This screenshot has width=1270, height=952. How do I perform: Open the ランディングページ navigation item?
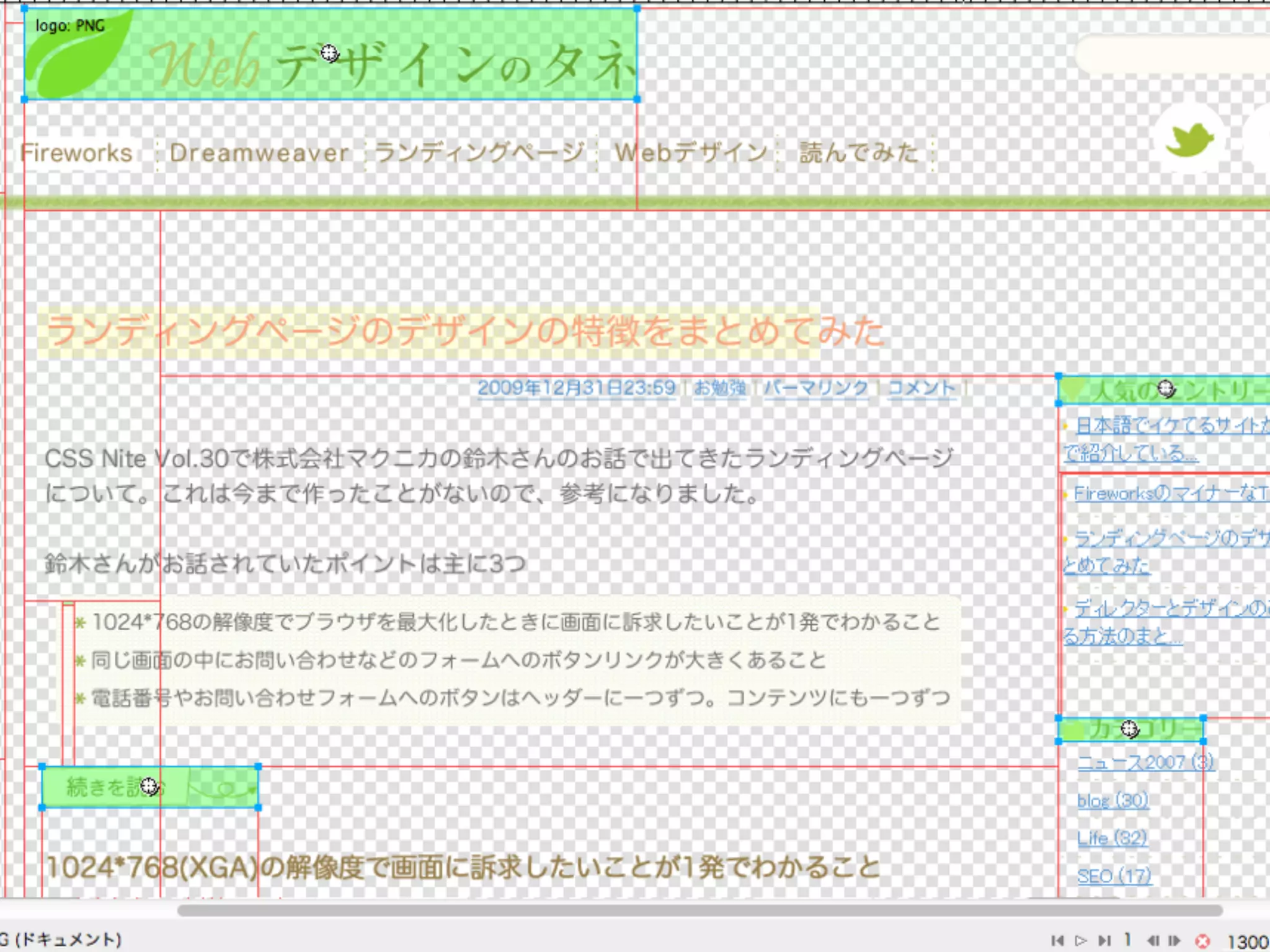click(479, 153)
